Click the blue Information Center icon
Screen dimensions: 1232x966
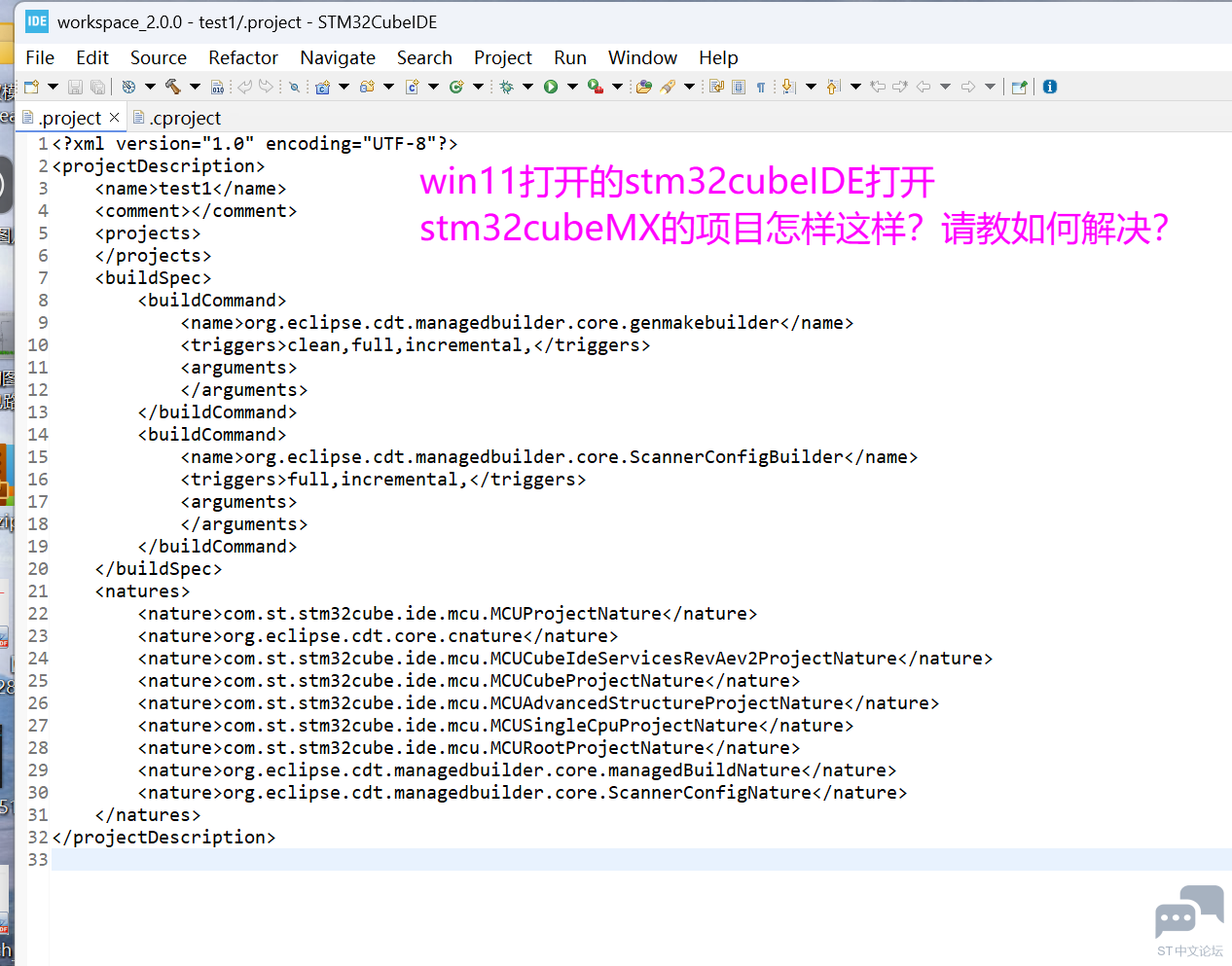pyautogui.click(x=1050, y=87)
